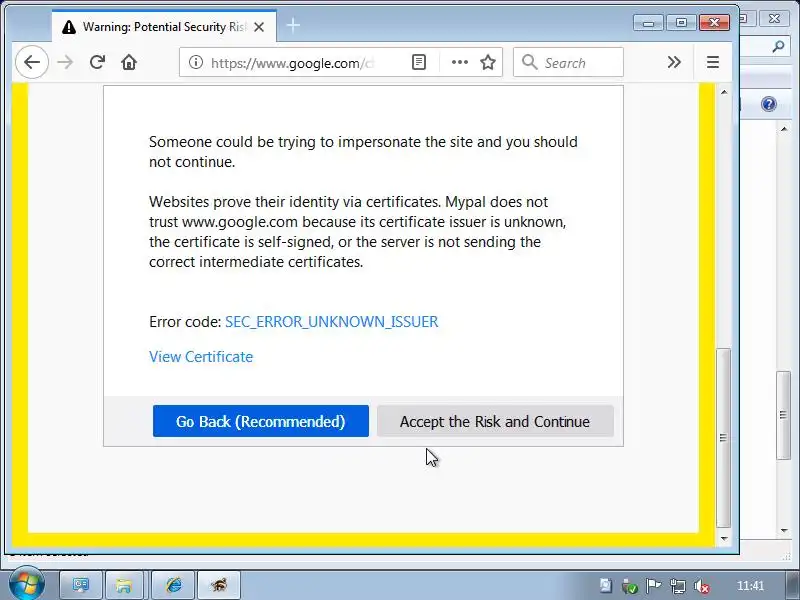Launch Internet Explorer from the taskbar
This screenshot has width=800, height=600.
coord(173,585)
